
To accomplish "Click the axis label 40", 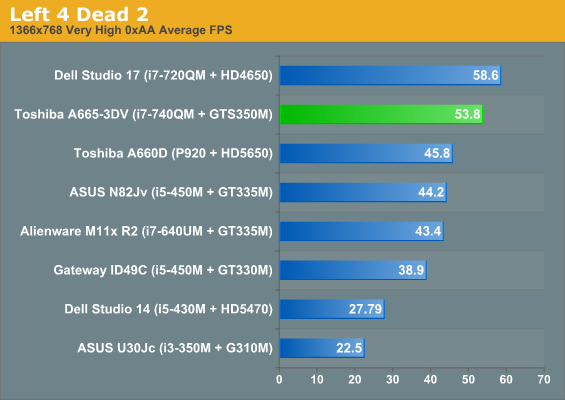I will pos(431,379).
